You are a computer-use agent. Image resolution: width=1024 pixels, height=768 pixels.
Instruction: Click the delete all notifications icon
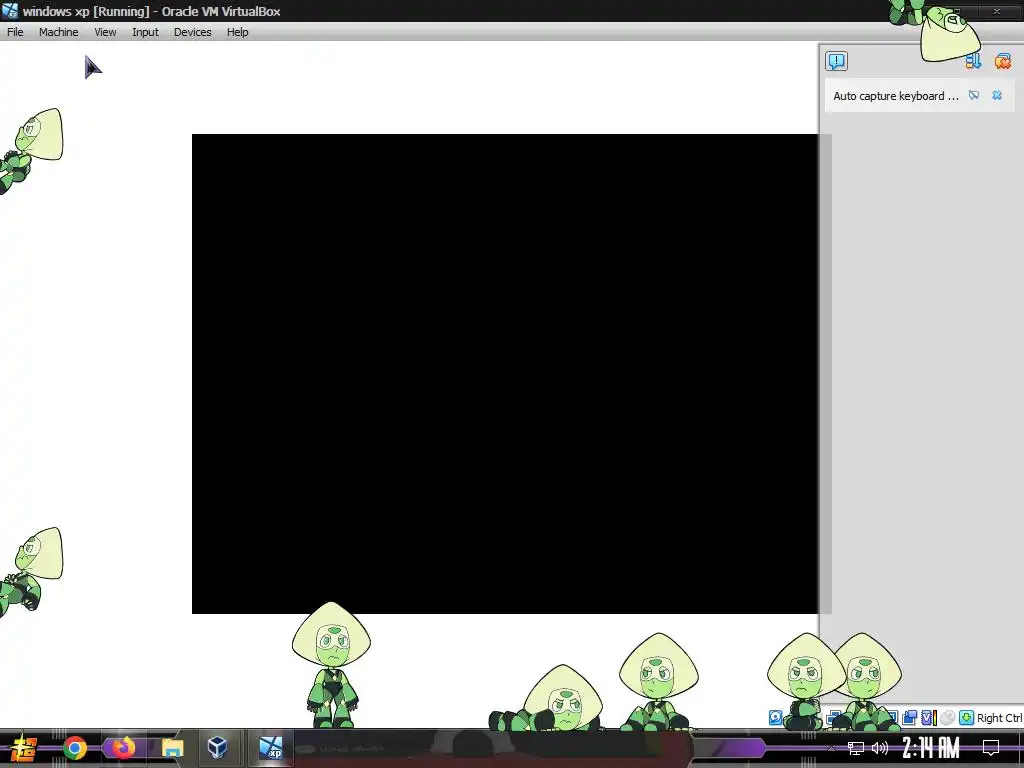(1002, 61)
